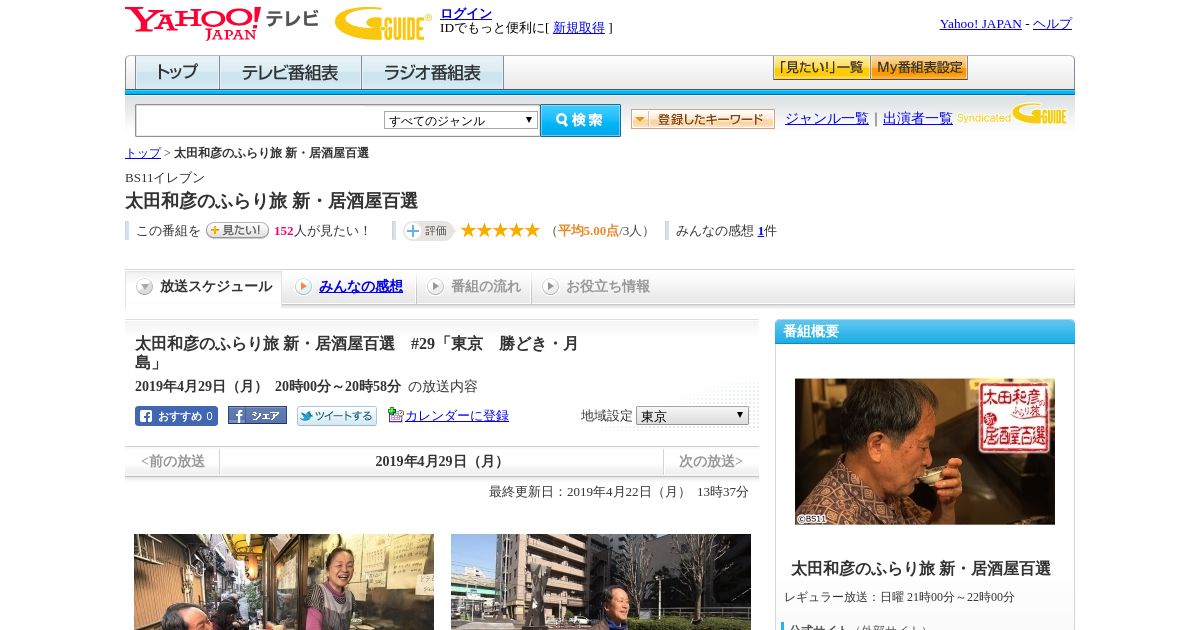Open the Yahoo! JAPAN link at top right
Screen dimensions: 1200x630
click(x=980, y=24)
